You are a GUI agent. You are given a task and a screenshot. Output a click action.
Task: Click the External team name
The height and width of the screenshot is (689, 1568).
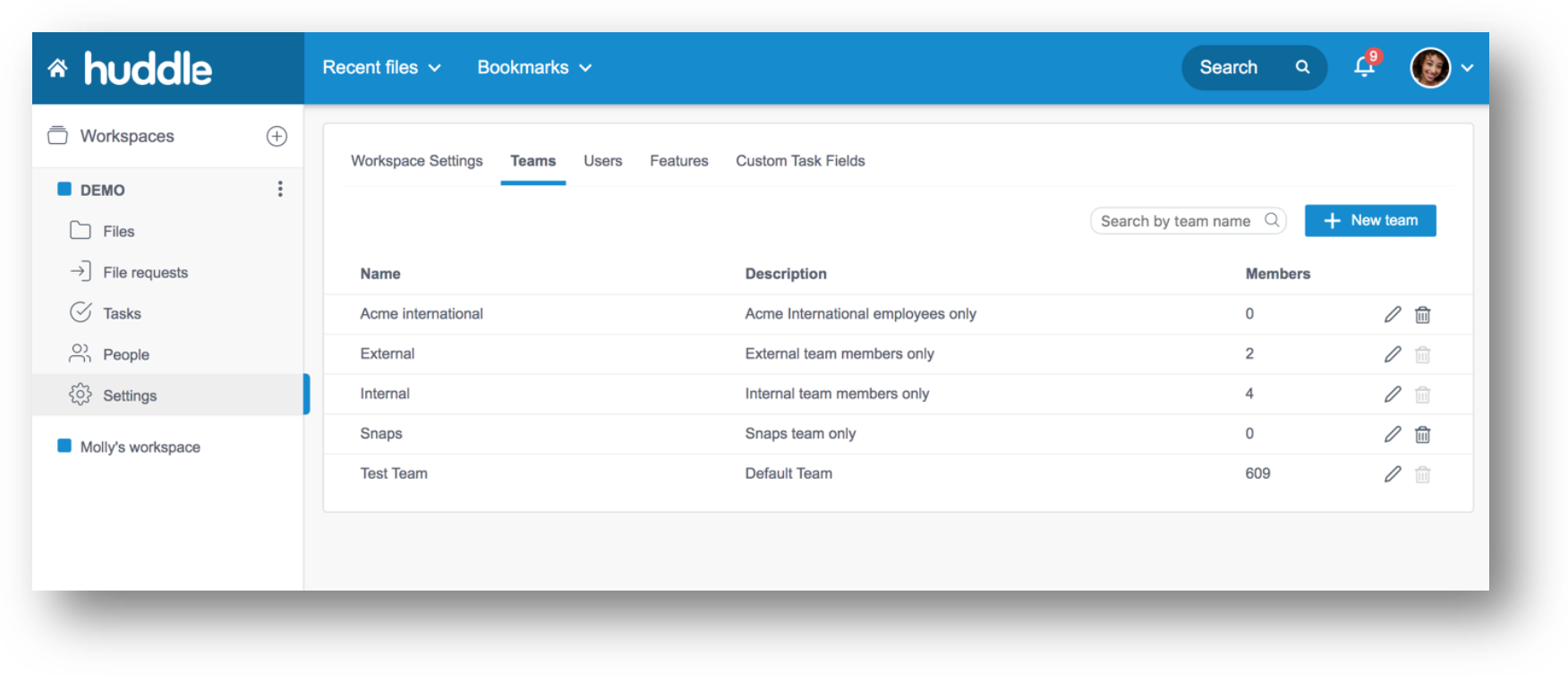(x=387, y=353)
